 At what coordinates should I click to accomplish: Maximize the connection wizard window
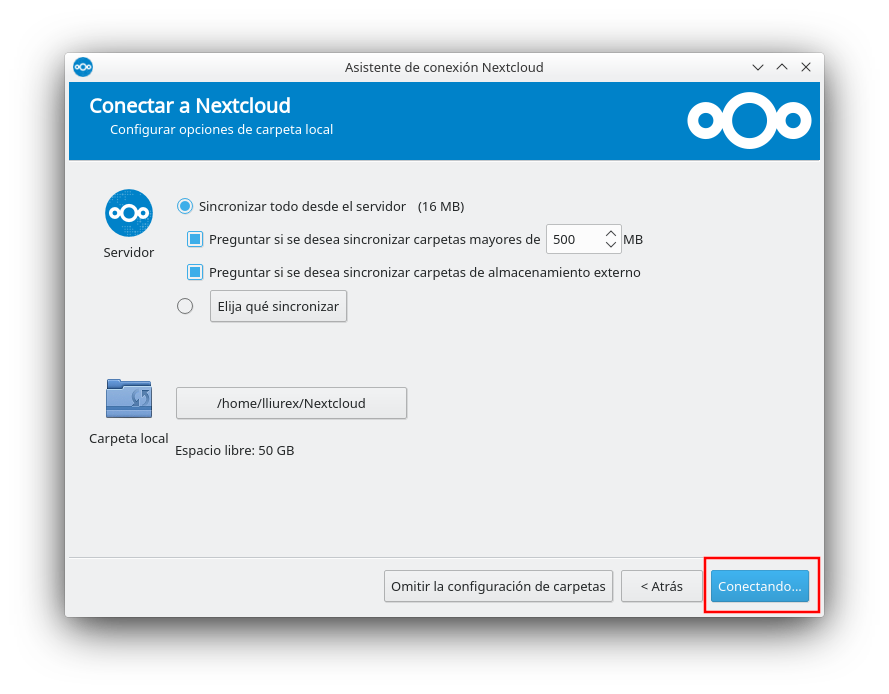(782, 67)
